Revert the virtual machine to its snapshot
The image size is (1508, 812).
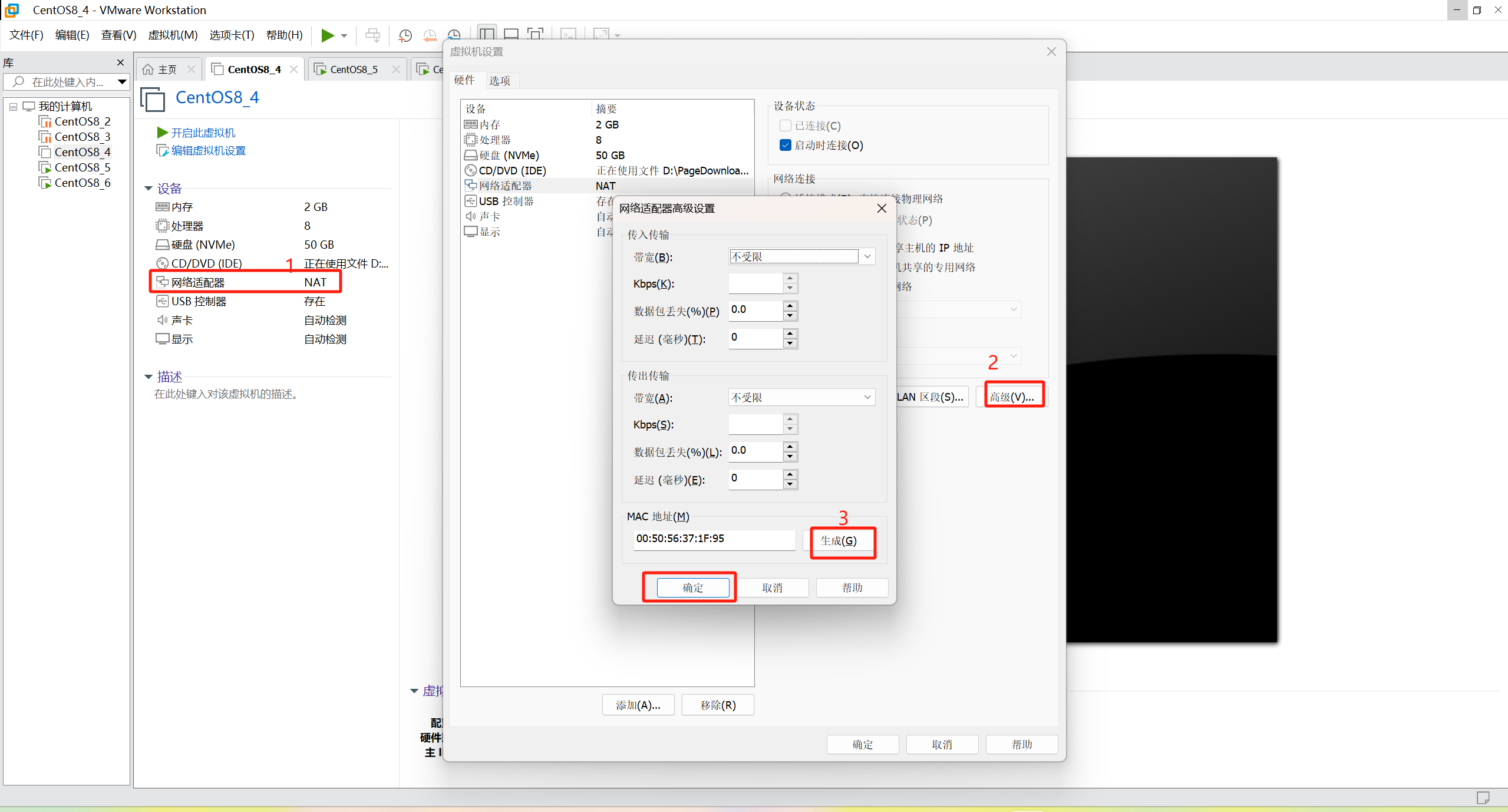tap(430, 35)
